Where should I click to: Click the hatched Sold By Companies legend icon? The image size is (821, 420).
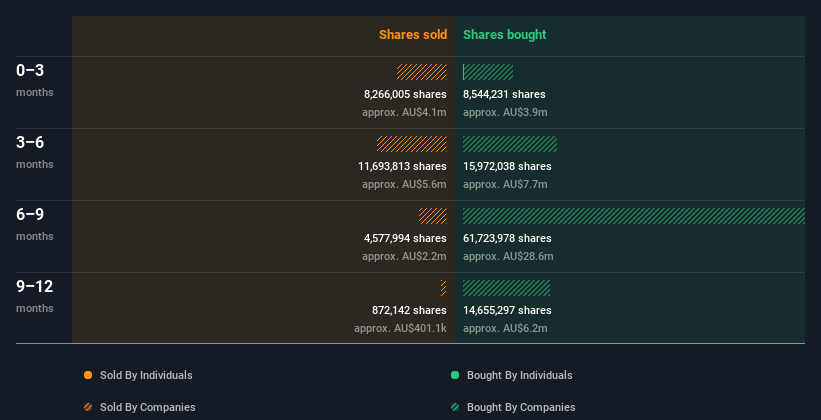(x=88, y=407)
